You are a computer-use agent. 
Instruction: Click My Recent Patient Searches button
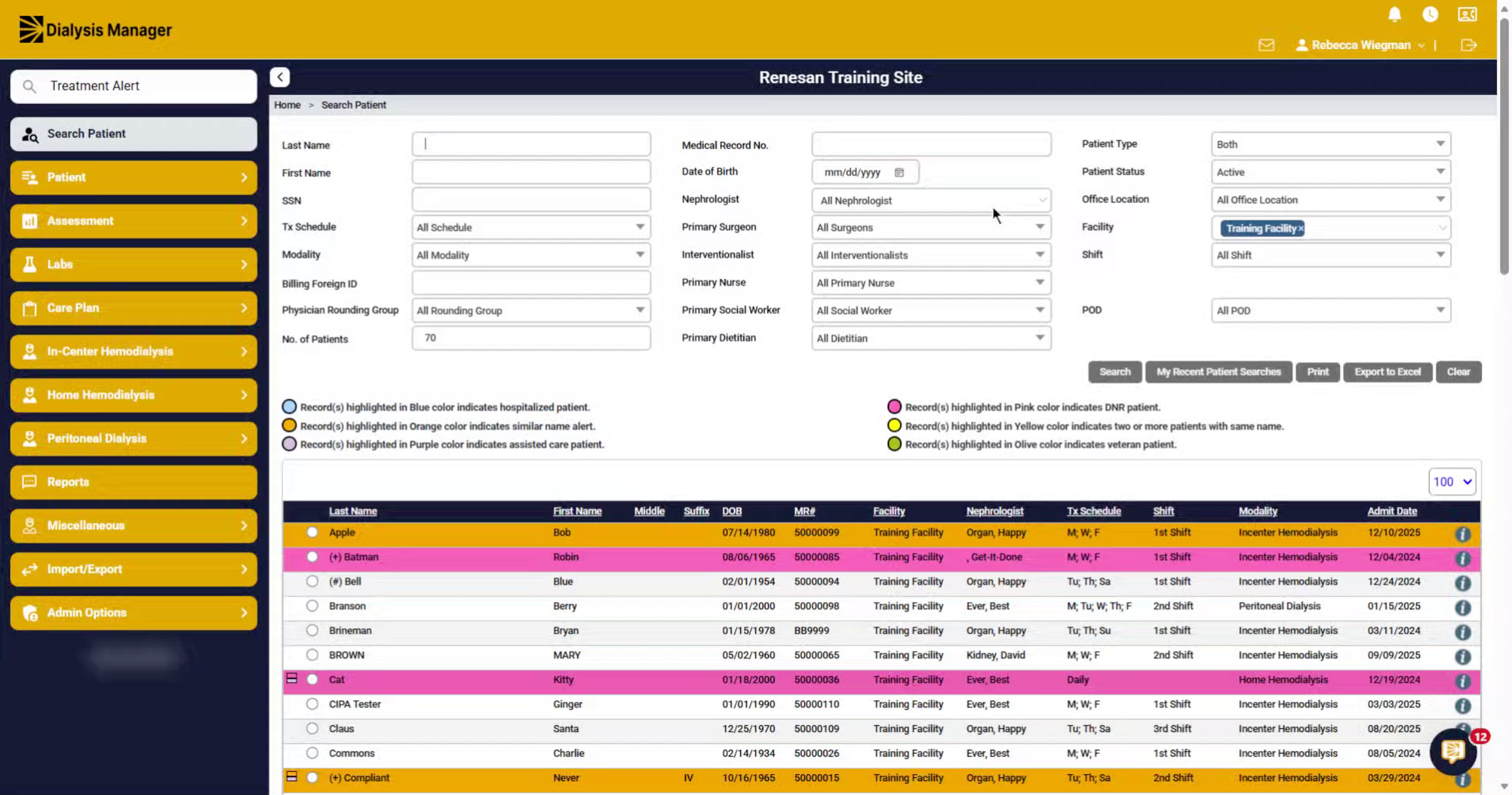[x=1218, y=372]
